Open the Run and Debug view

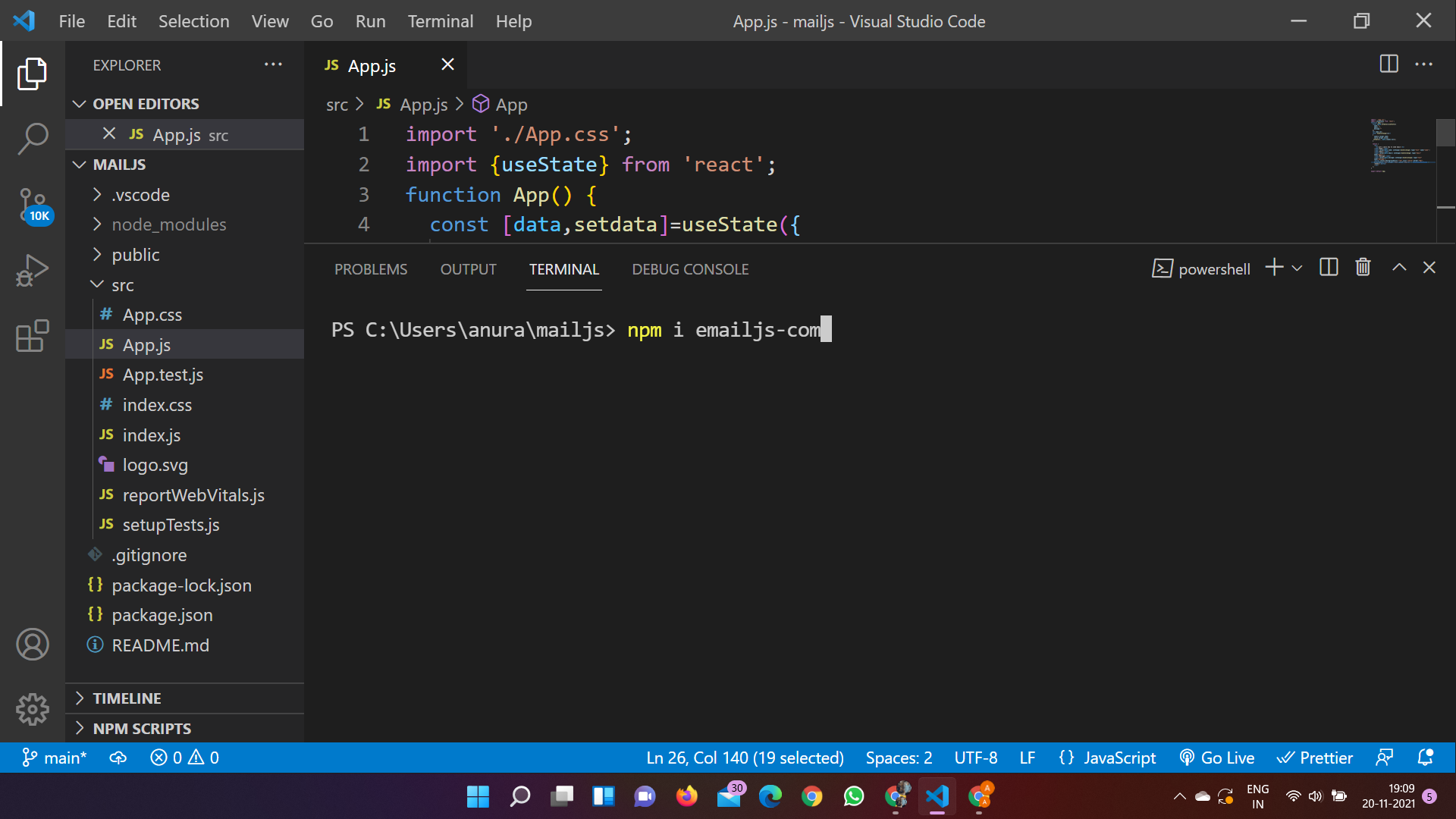[32, 270]
